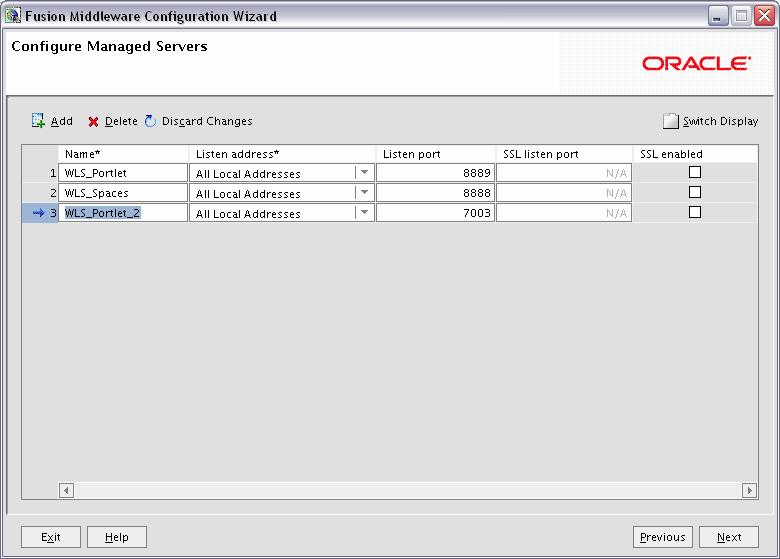Image resolution: width=780 pixels, height=559 pixels.
Task: Click the Listen address* column header
Action: tap(282, 154)
